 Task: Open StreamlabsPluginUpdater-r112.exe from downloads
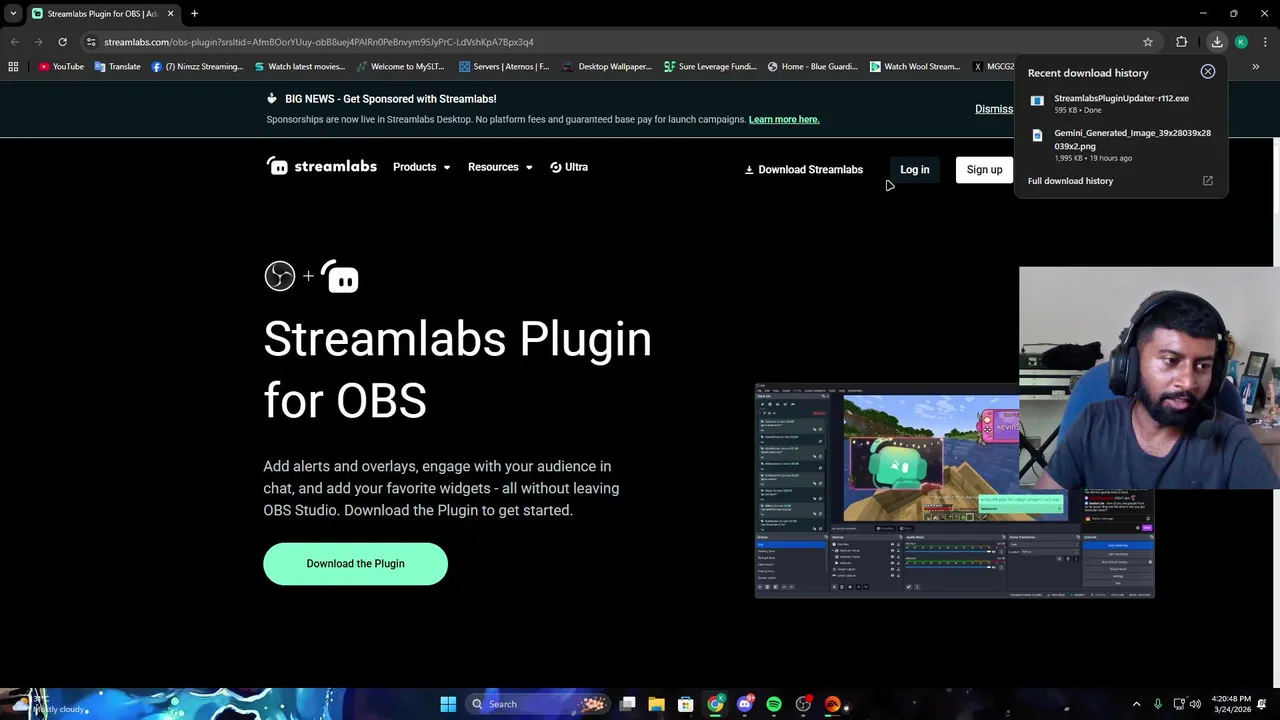pos(1121,104)
